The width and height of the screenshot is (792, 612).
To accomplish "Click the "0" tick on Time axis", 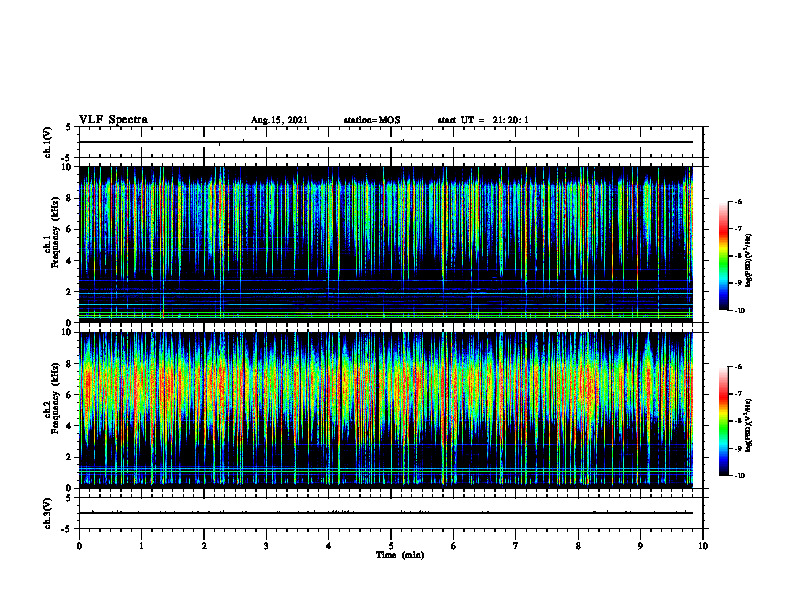I will click(79, 546).
